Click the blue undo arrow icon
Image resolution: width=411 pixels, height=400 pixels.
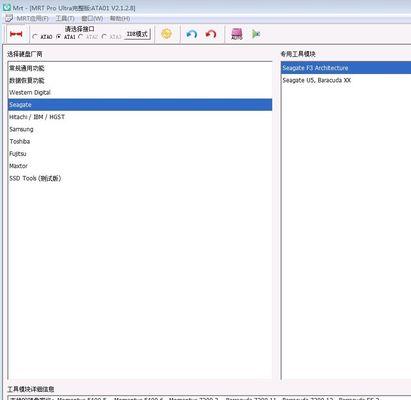pyautogui.click(x=191, y=34)
